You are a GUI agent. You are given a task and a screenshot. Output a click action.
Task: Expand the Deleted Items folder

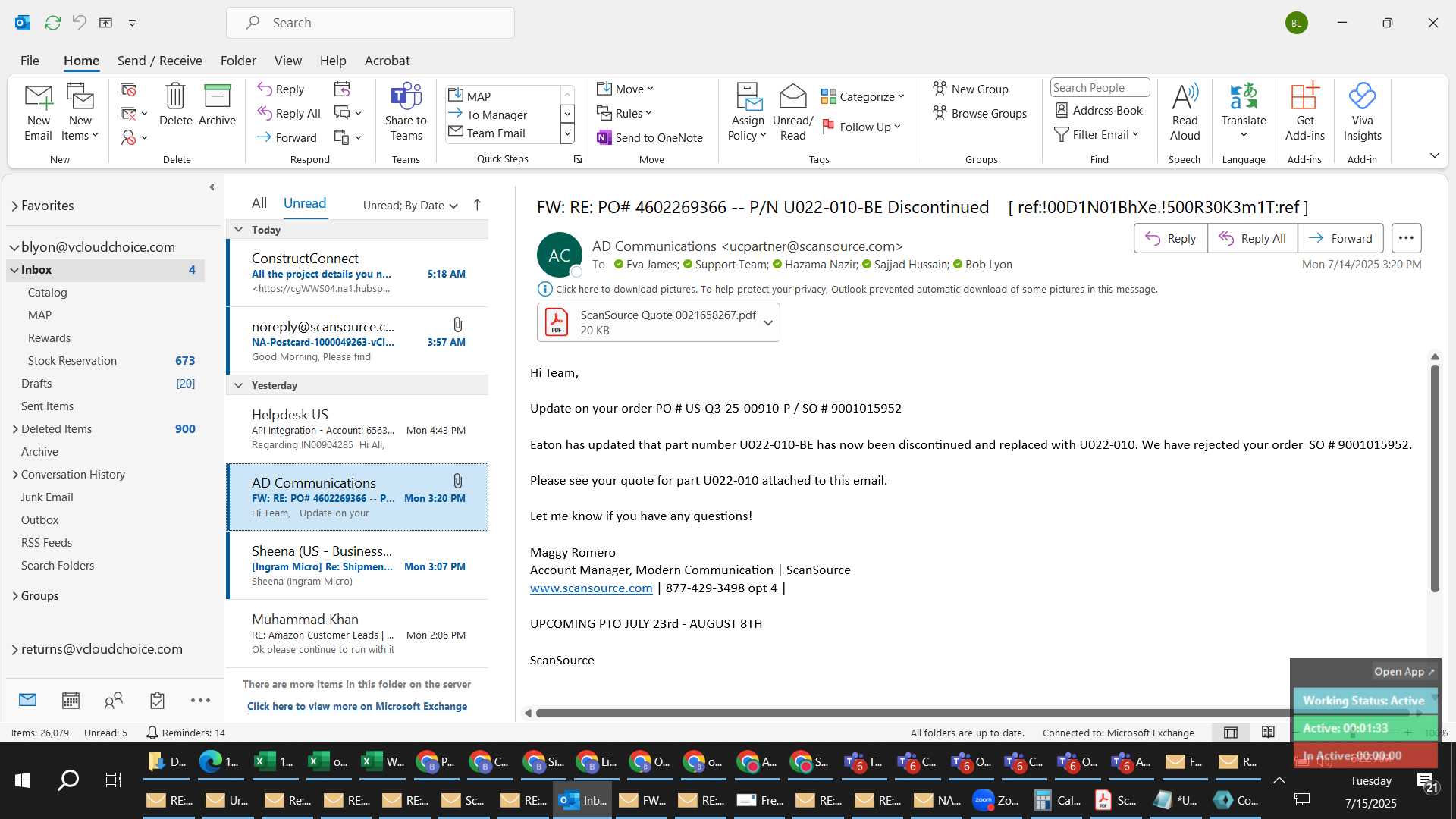15,429
